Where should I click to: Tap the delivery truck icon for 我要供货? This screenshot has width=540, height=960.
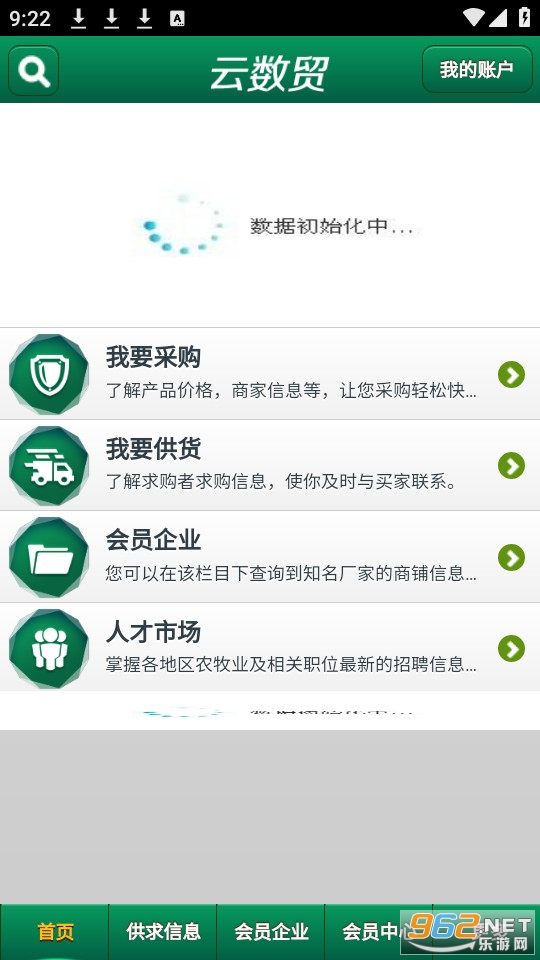(49, 466)
